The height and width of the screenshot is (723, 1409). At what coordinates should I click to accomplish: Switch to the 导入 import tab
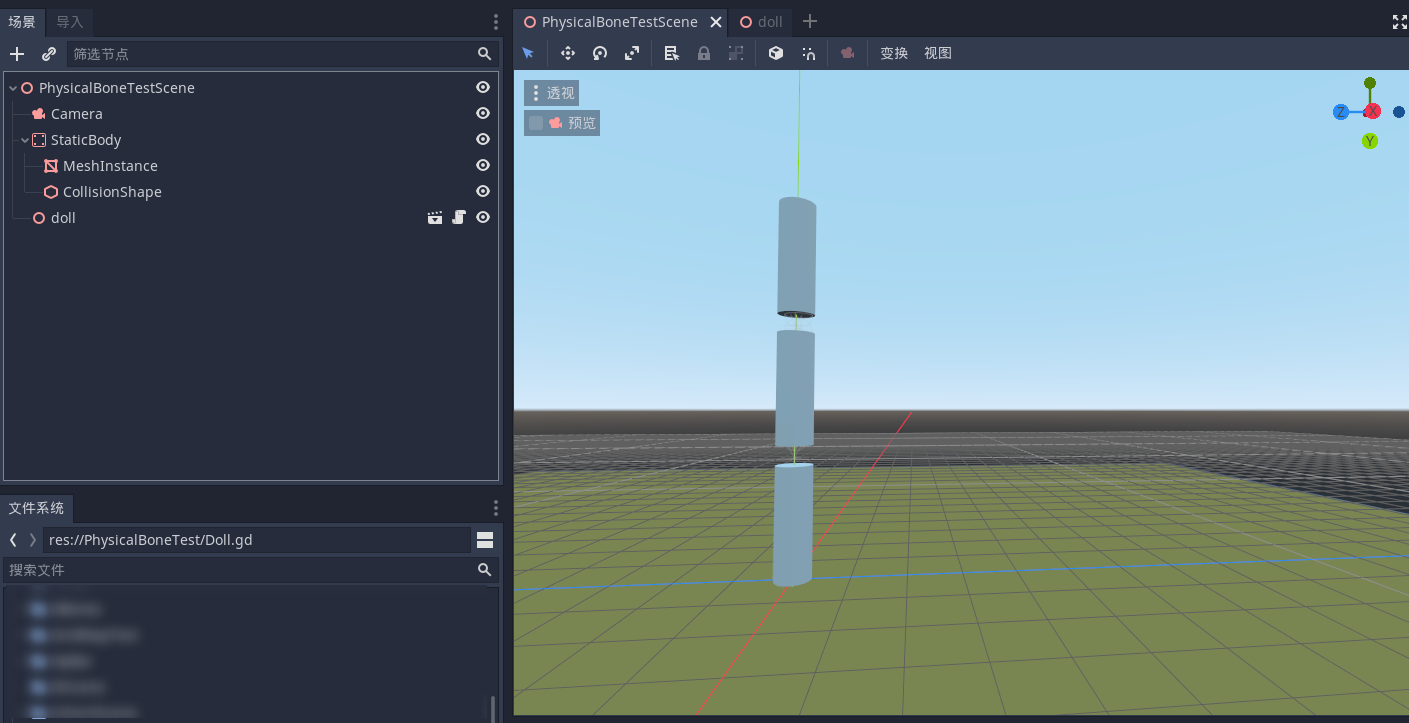[x=70, y=22]
